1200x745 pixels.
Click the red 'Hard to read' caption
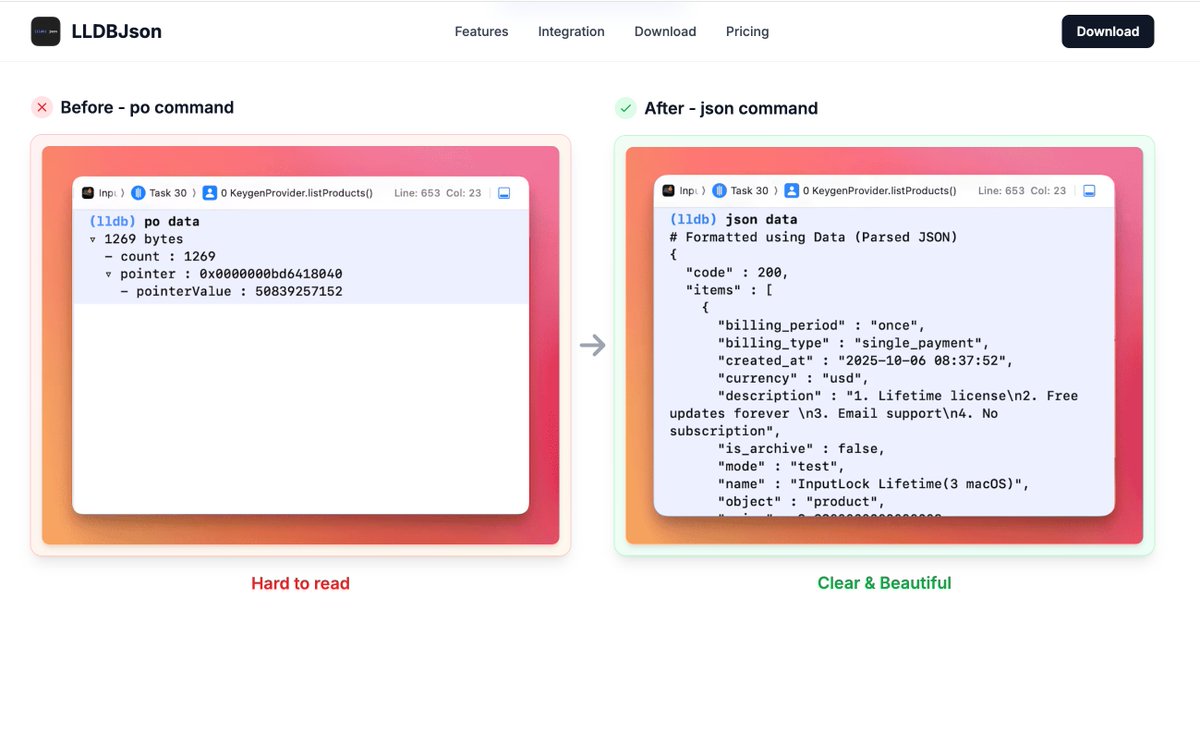click(x=300, y=583)
